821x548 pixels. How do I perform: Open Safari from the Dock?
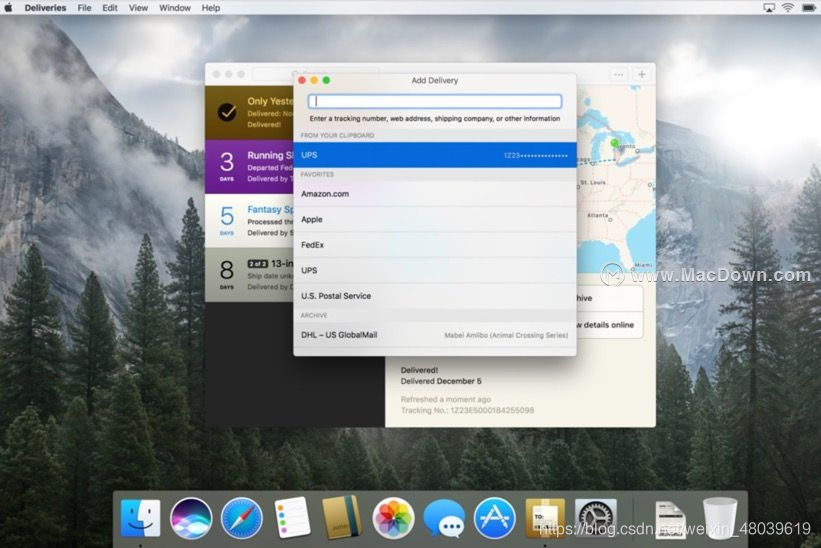[241, 518]
